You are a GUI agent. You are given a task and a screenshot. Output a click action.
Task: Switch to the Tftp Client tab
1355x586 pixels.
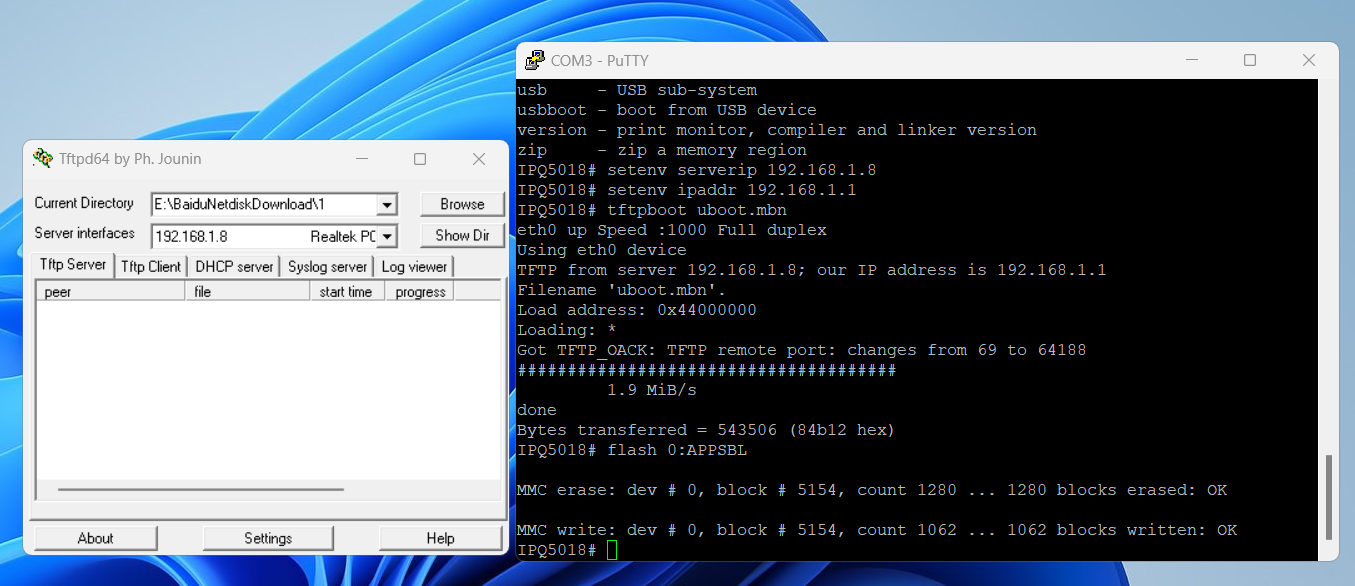click(151, 266)
